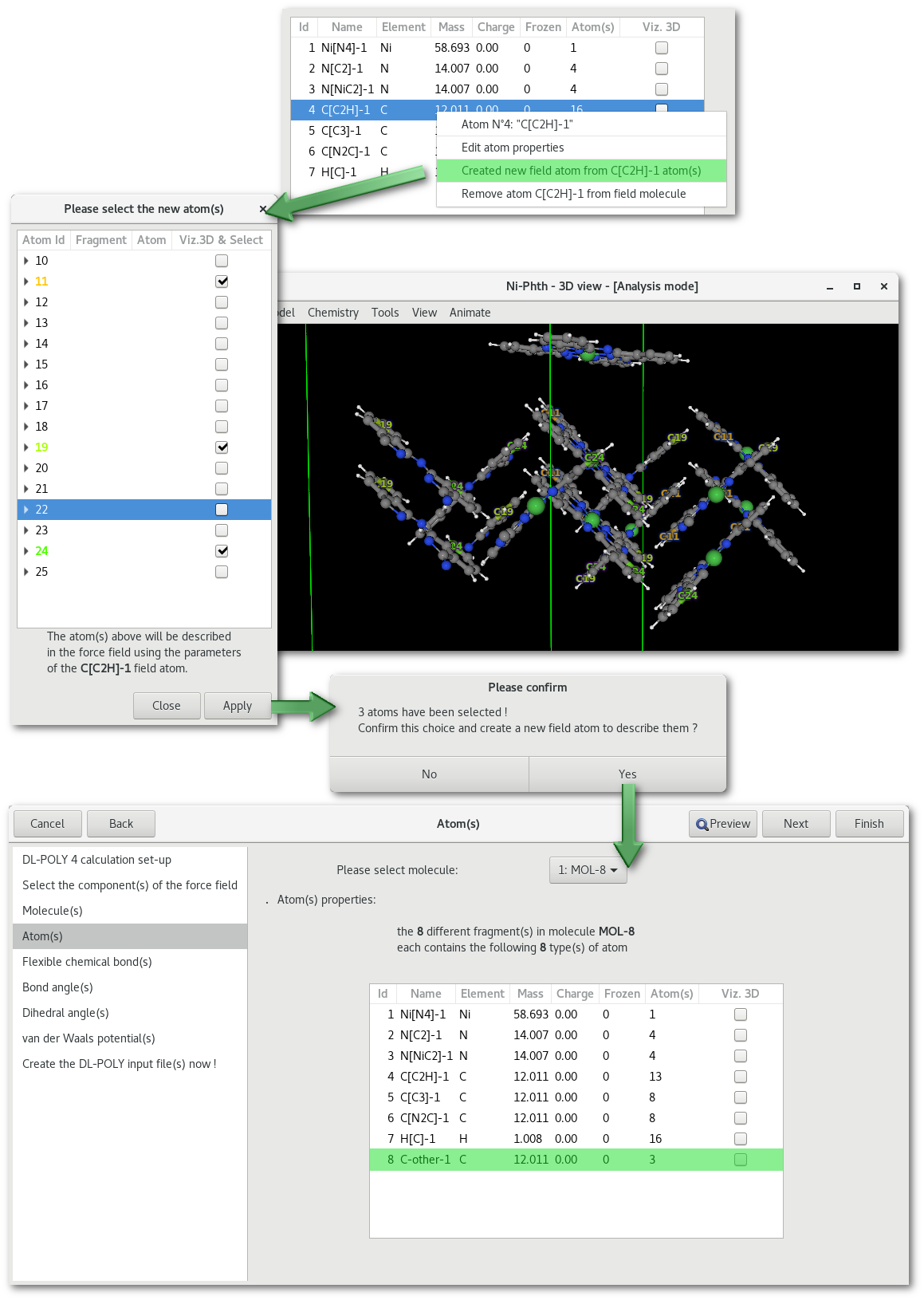Enable Viz. 3D for Ni[N4]-1 in lower table

click(741, 1014)
